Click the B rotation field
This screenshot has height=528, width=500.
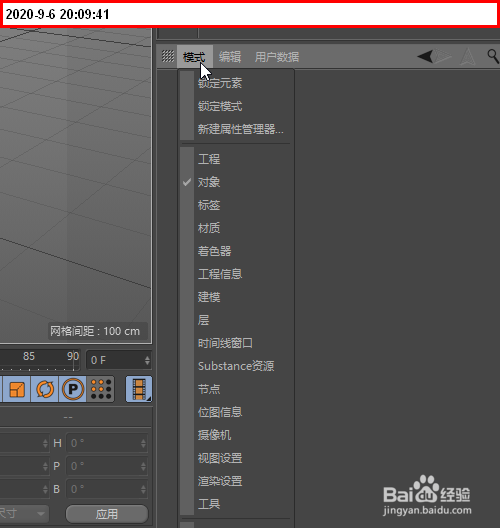(x=107, y=489)
